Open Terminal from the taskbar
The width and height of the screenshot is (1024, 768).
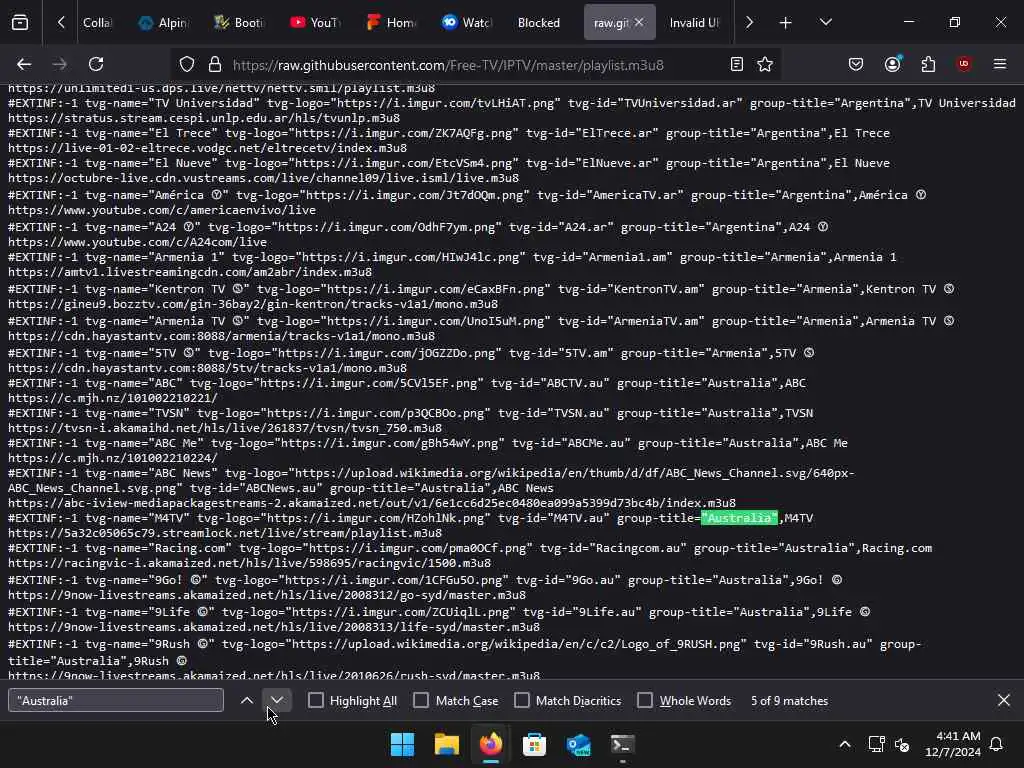click(622, 744)
